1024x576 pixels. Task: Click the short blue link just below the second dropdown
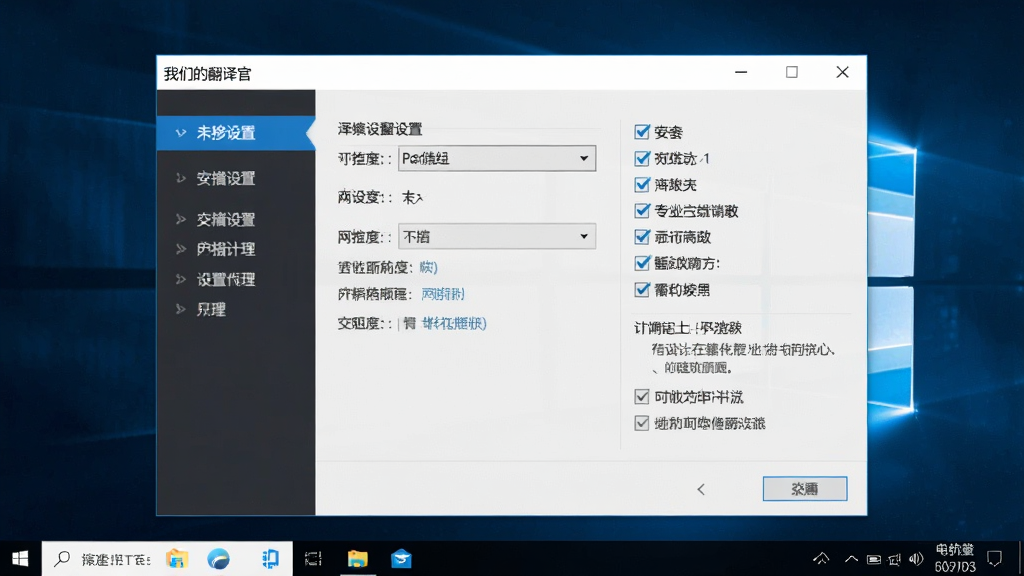click(428, 267)
